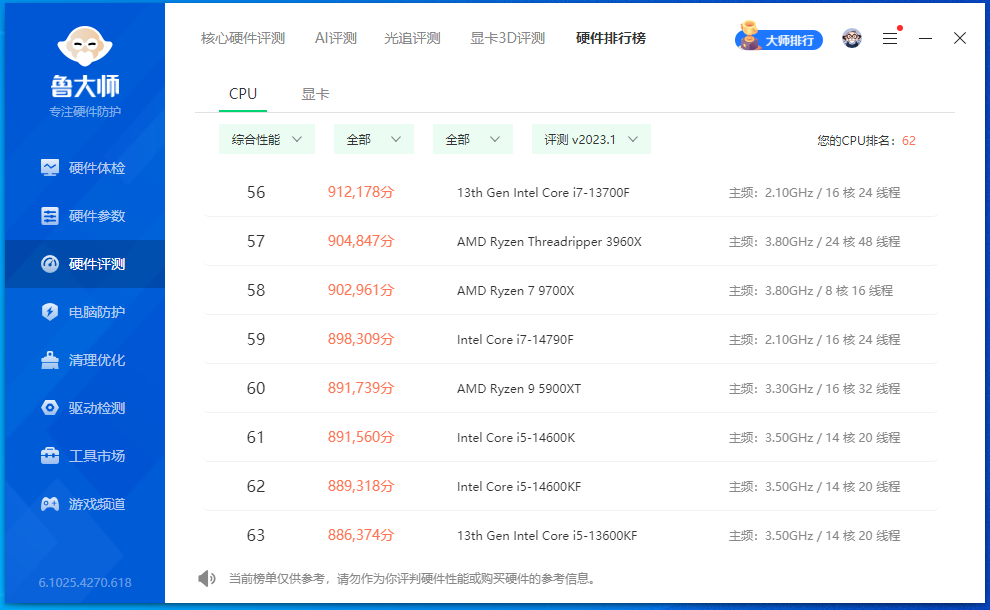This screenshot has width=990, height=610.
Task: Select the 13th Gen Intel Core i7-13700F row
Action: 571,193
